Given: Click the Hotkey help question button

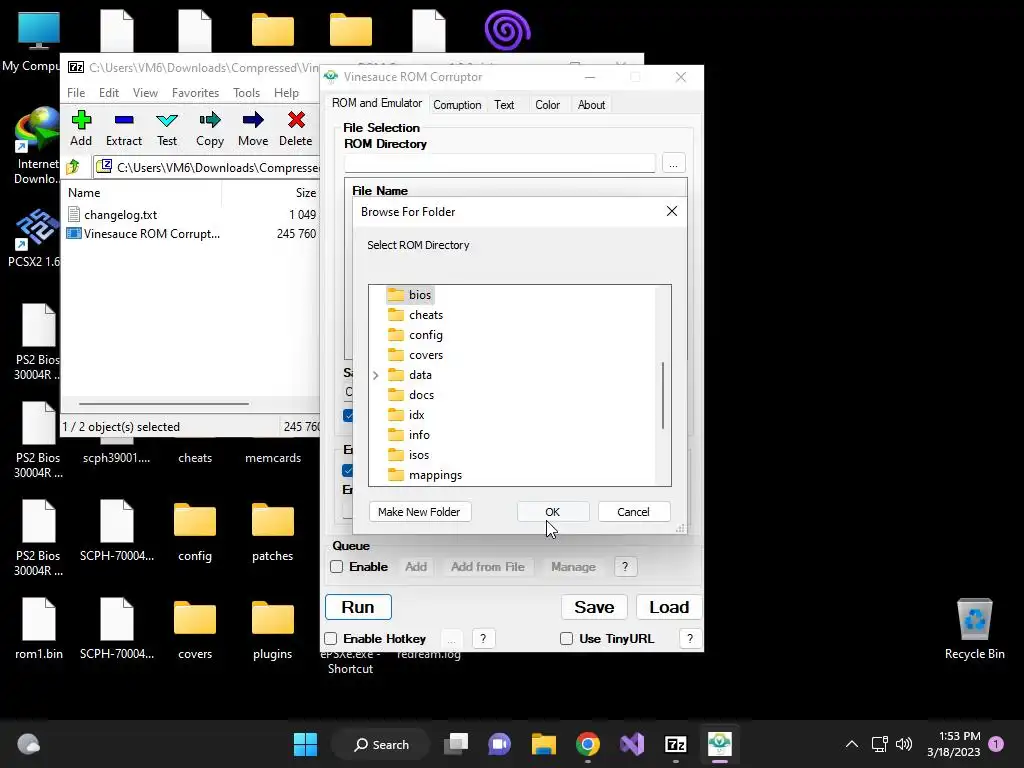Looking at the screenshot, I should (x=483, y=639).
